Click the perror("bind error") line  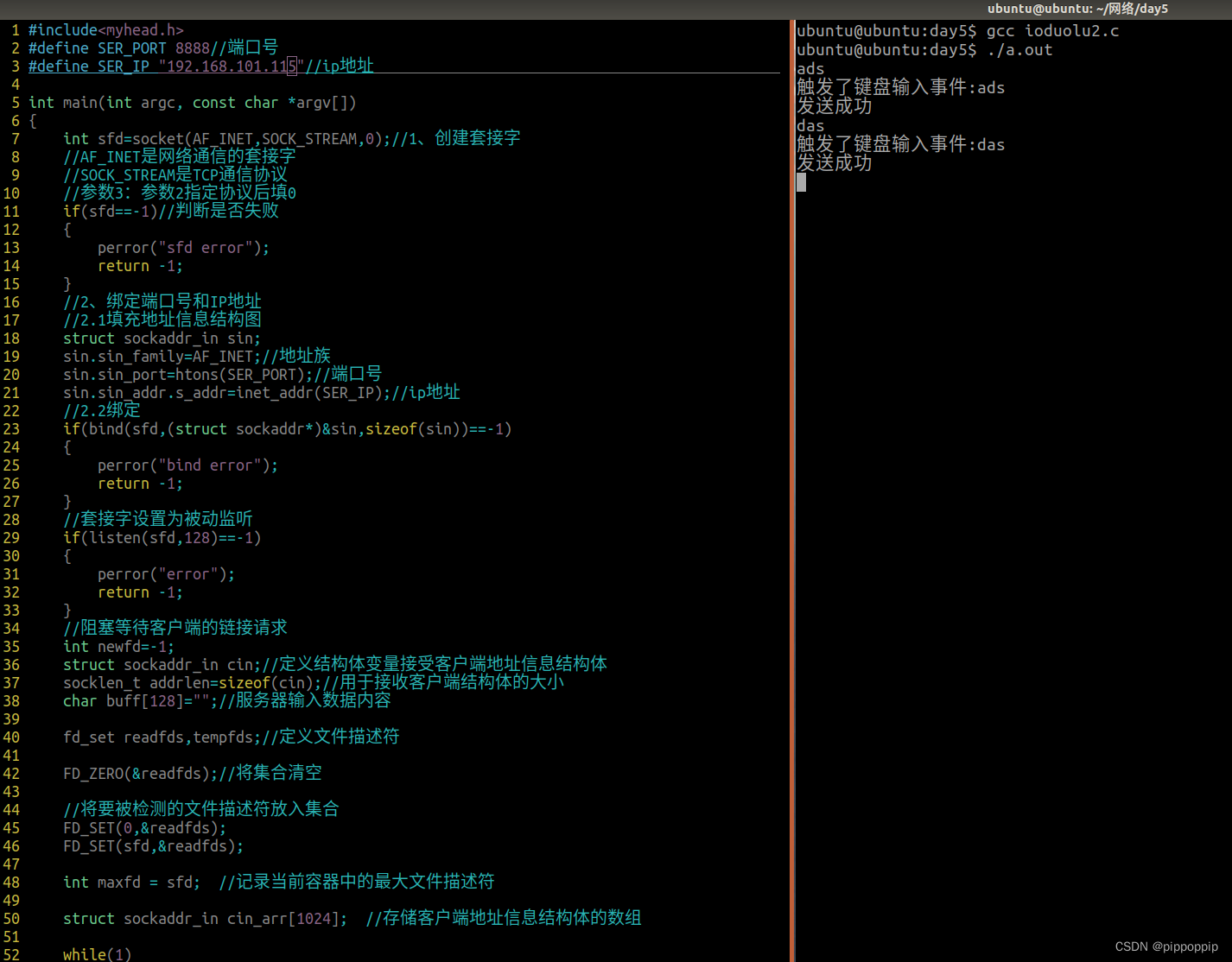pos(187,465)
